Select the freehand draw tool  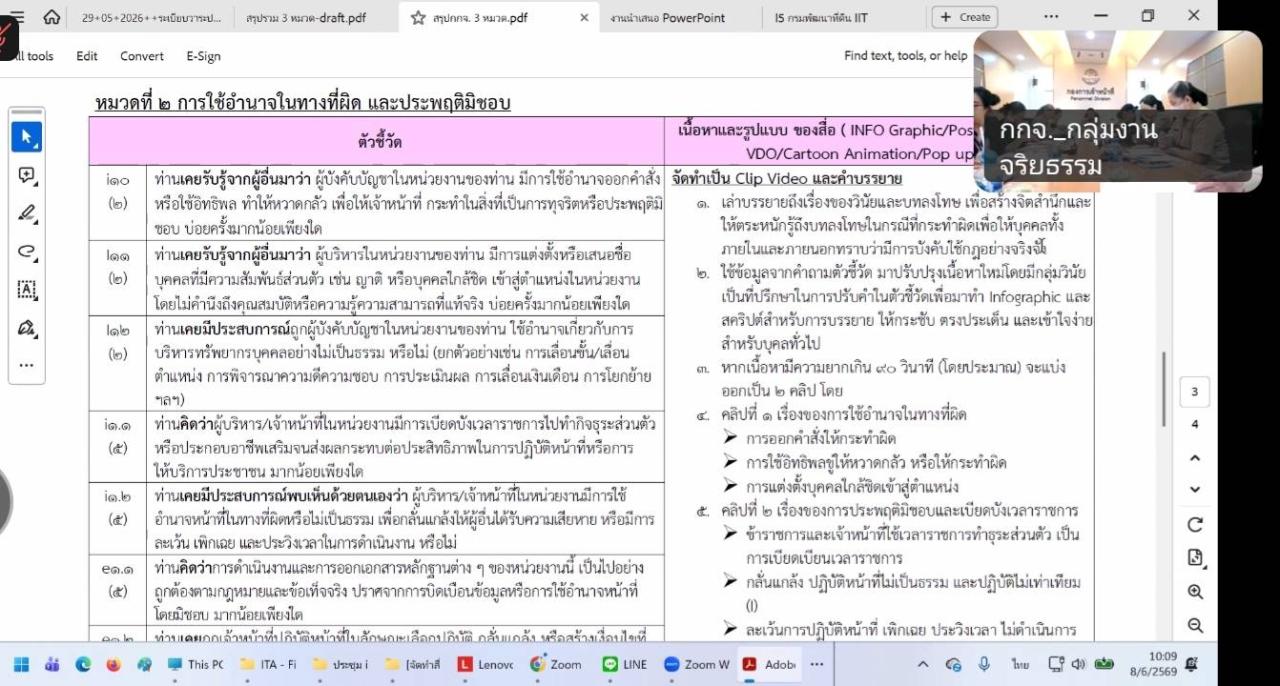coord(27,251)
